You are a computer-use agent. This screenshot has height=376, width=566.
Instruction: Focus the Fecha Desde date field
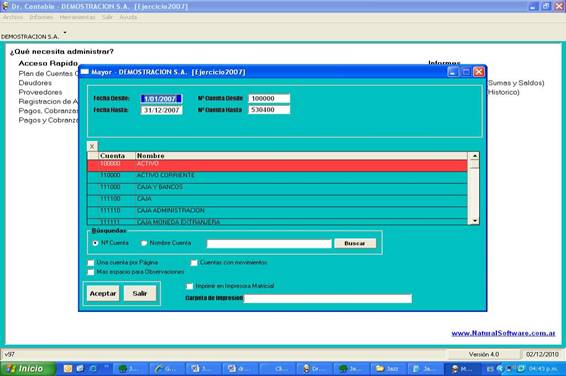(161, 99)
